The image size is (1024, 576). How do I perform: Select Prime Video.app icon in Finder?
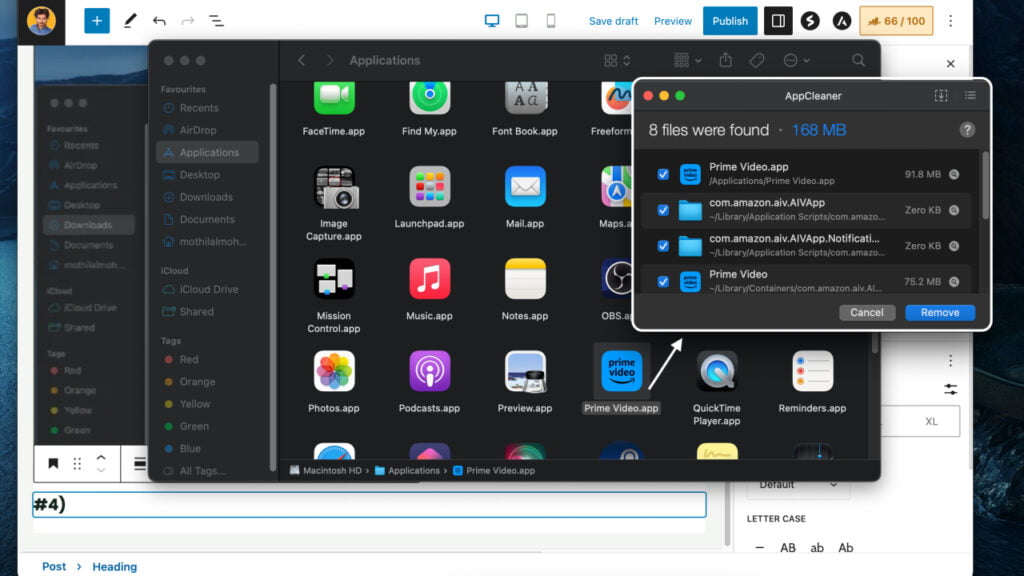pyautogui.click(x=621, y=371)
